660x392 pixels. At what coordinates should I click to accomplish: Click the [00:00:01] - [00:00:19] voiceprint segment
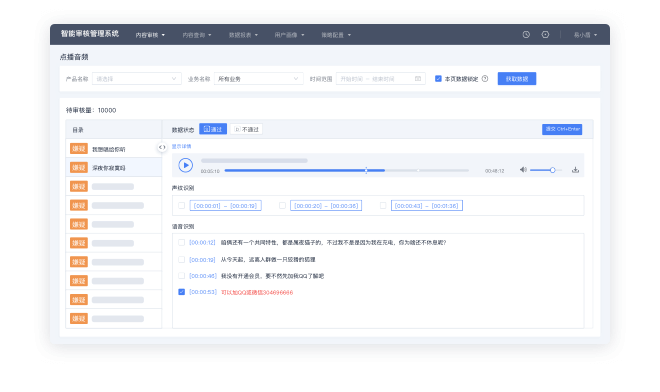226,205
